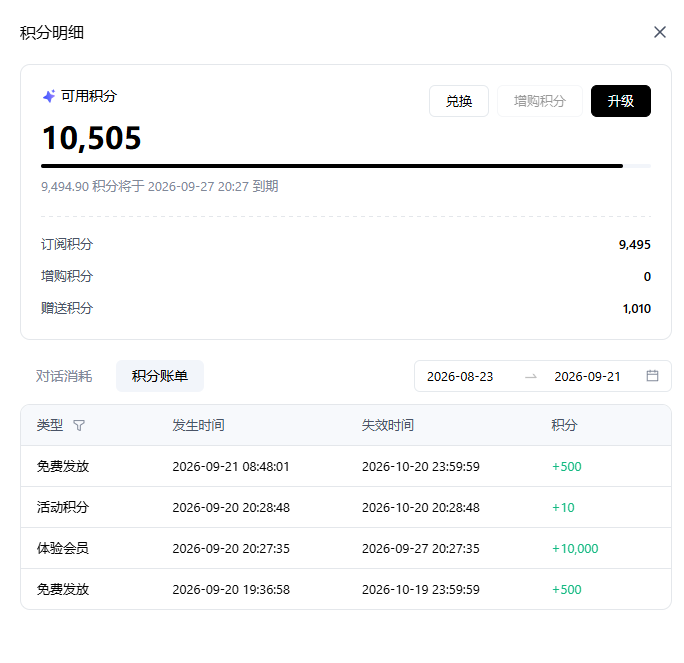684x663 pixels.
Task: Click the 10,505 available points total
Action: tap(92, 138)
